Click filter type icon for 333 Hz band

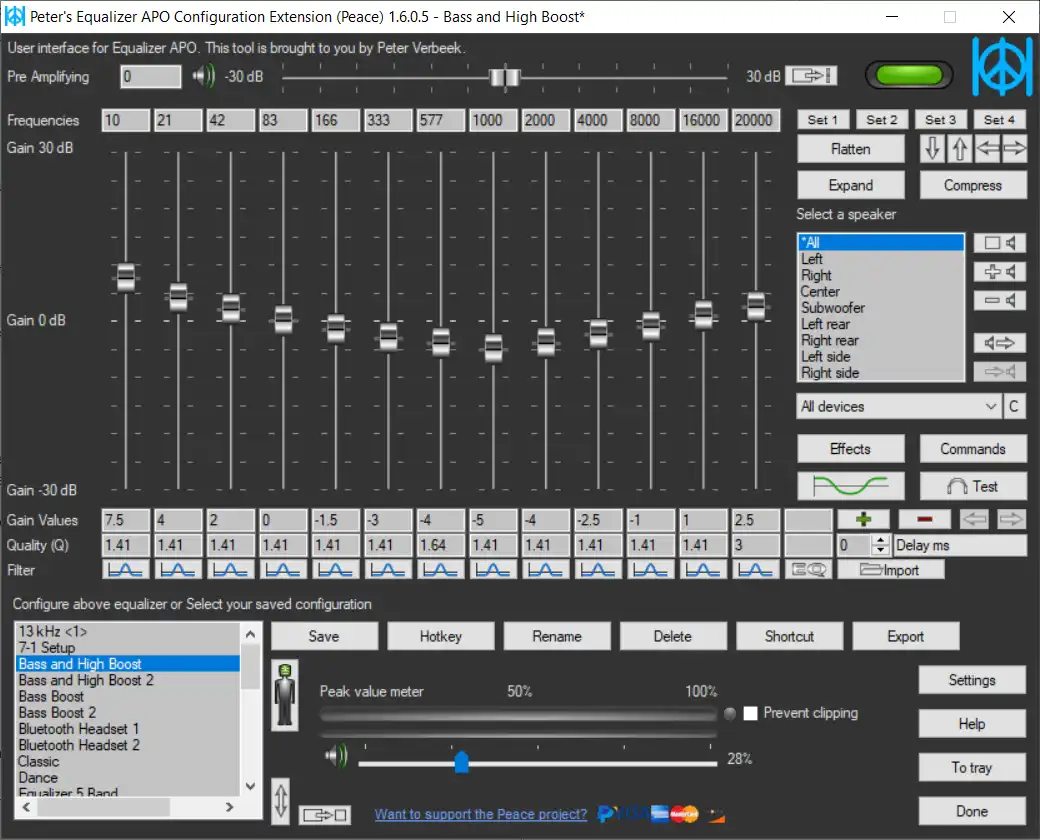click(x=388, y=570)
